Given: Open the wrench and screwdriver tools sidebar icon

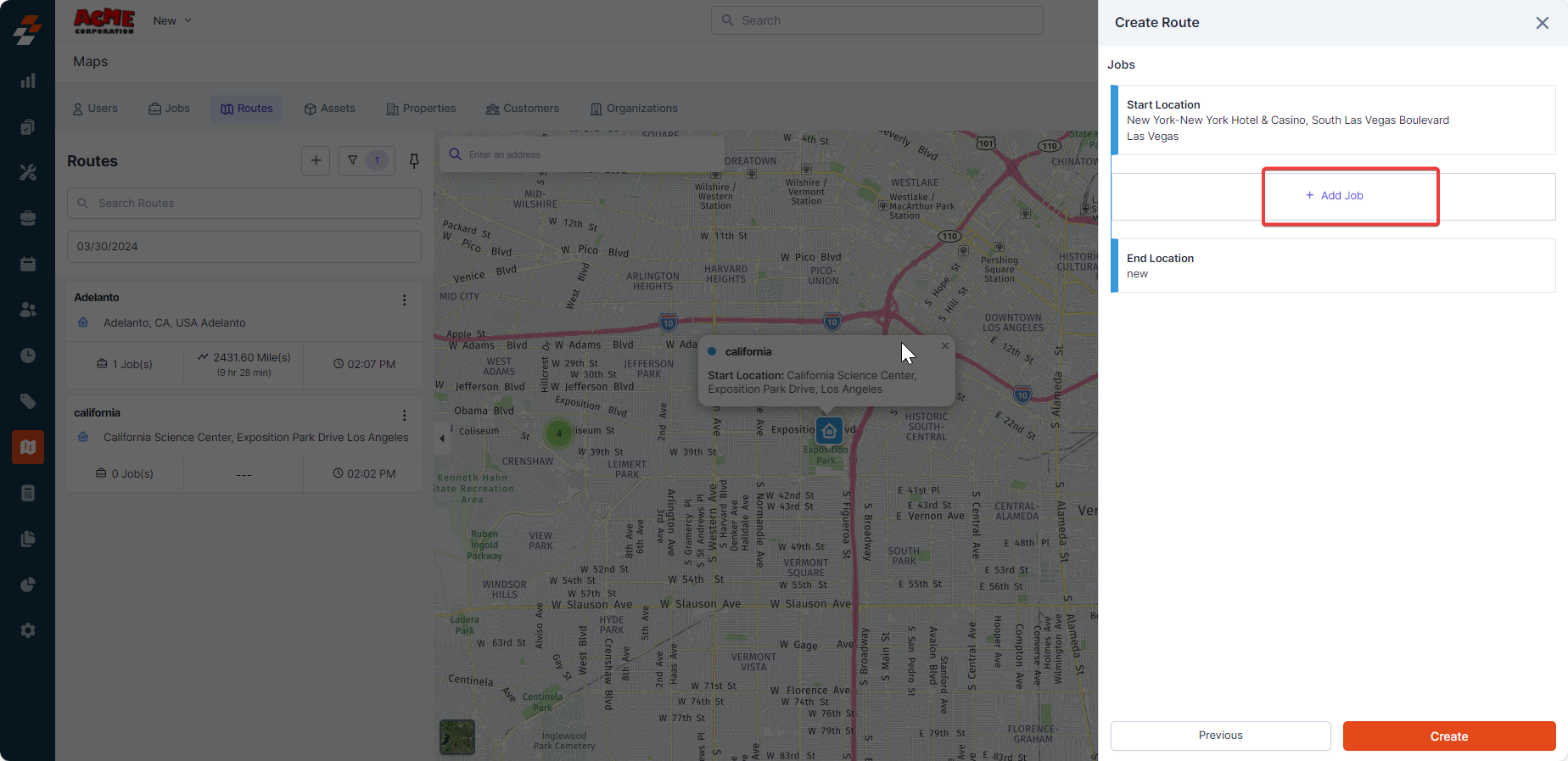Looking at the screenshot, I should coord(28,172).
